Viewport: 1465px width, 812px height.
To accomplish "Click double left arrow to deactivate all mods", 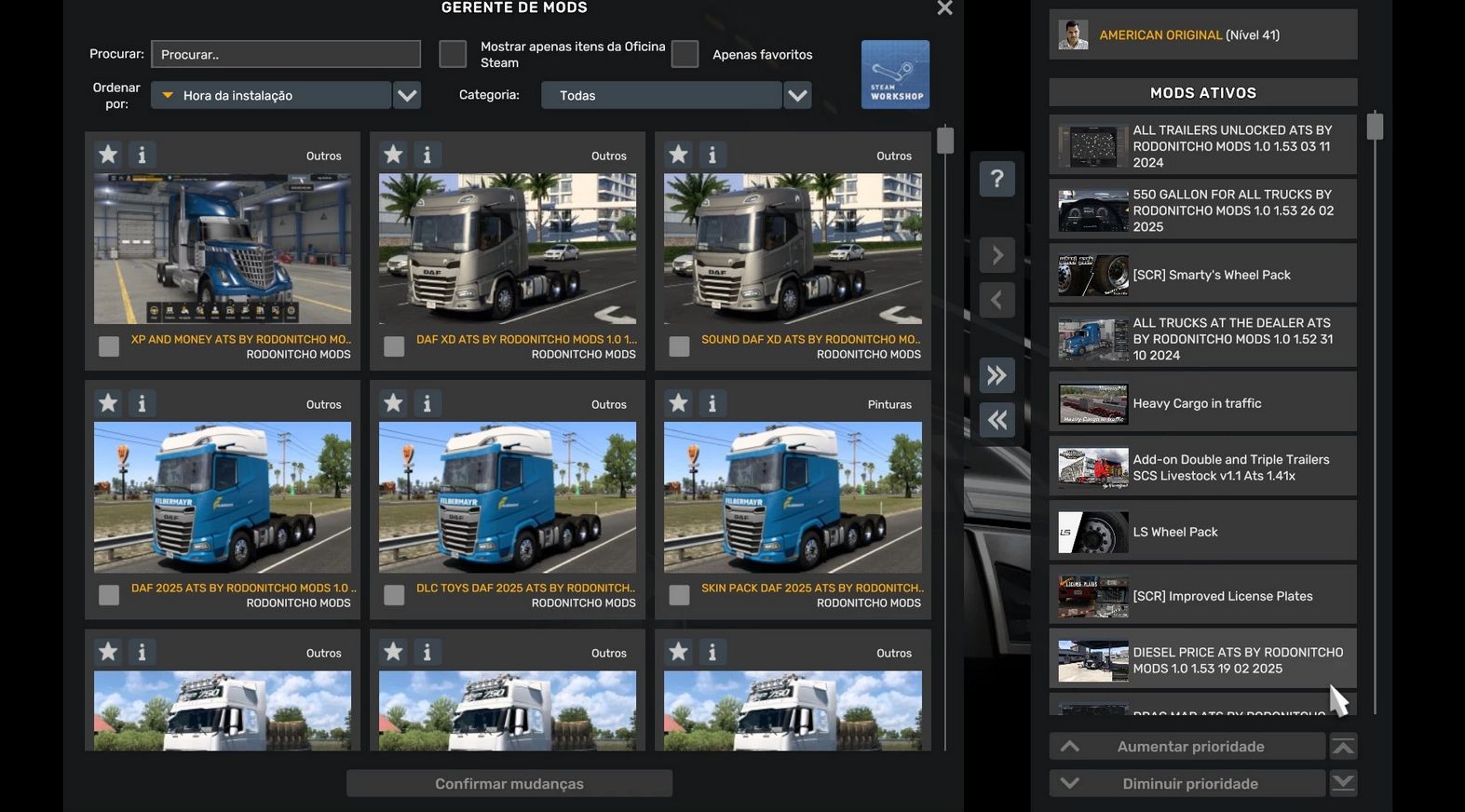I will tap(997, 420).
